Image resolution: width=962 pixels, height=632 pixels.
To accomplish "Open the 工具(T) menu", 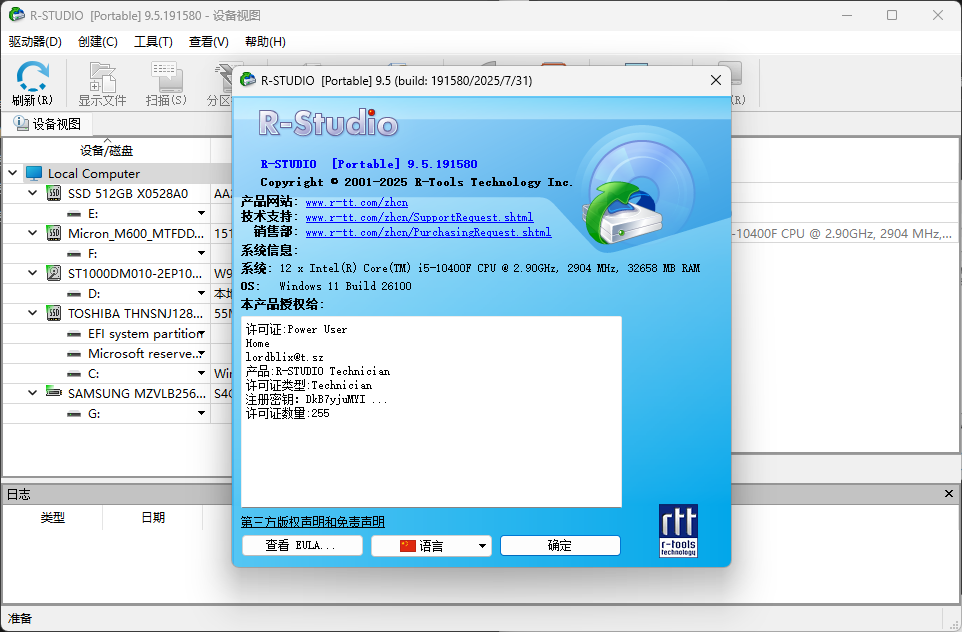I will [x=153, y=42].
